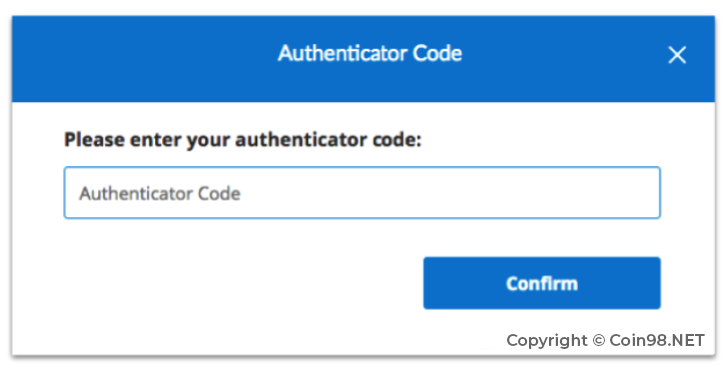Image resolution: width=724 pixels, height=371 pixels.
Task: Click the Authenticator Code input field
Action: coord(362,193)
